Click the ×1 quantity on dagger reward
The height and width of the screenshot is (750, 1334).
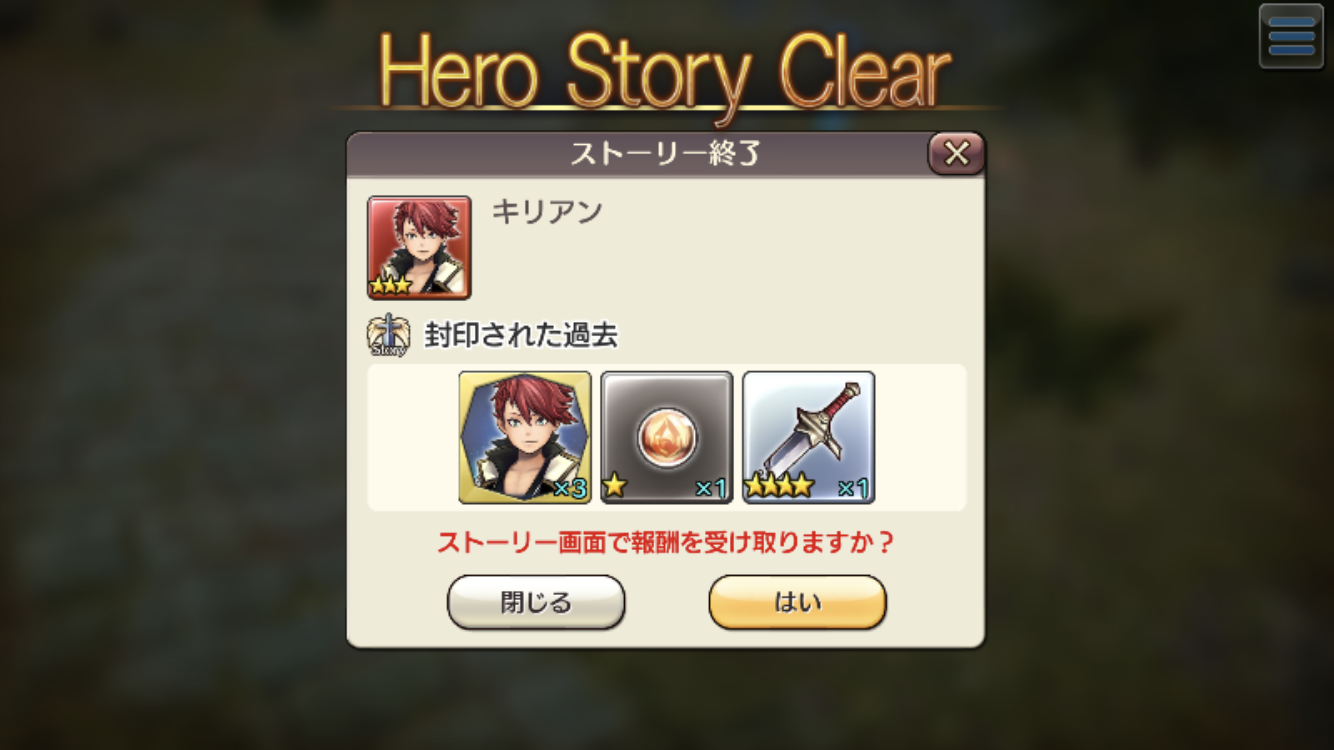[x=853, y=488]
